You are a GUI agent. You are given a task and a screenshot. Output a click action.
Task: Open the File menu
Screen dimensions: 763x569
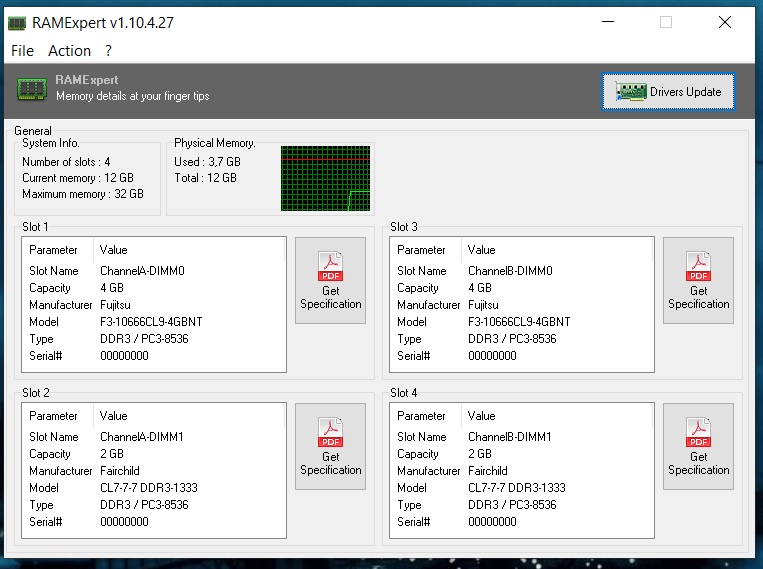(22, 51)
